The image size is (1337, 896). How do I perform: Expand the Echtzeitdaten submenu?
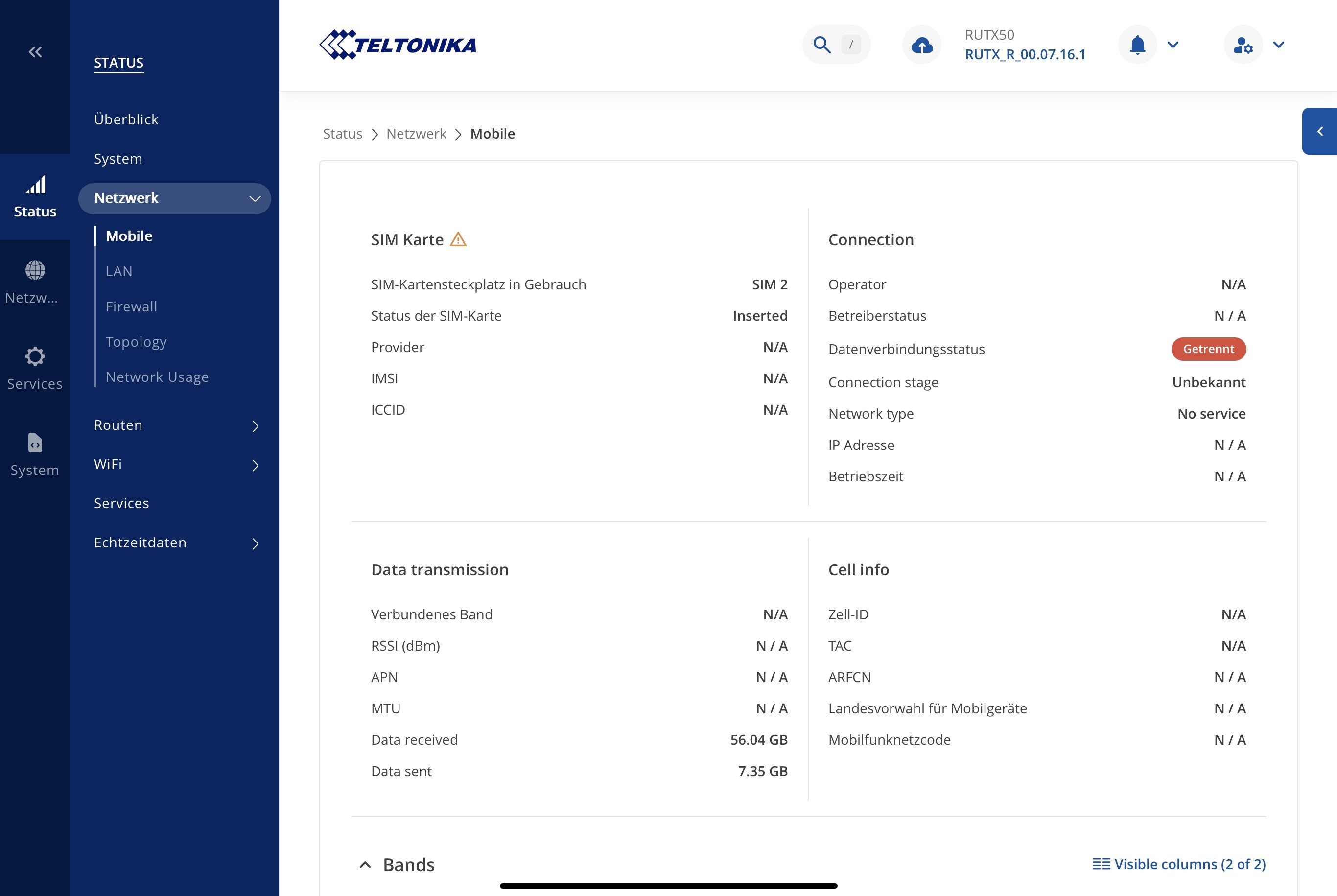coord(255,543)
